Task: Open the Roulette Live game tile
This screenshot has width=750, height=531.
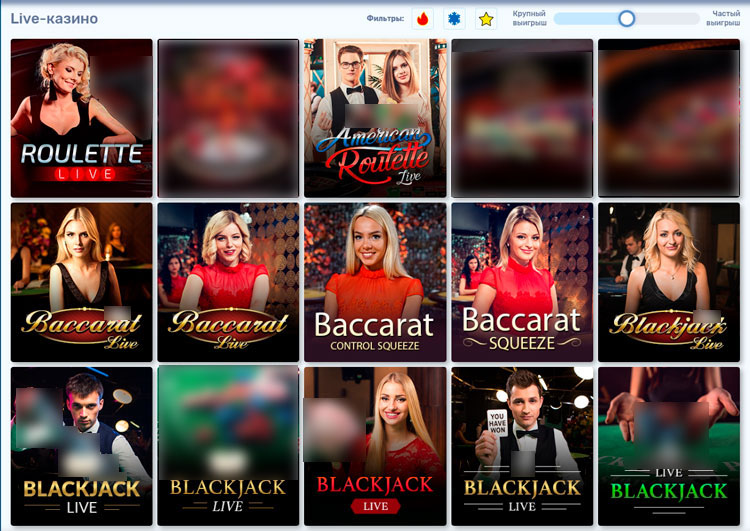Action: click(82, 118)
